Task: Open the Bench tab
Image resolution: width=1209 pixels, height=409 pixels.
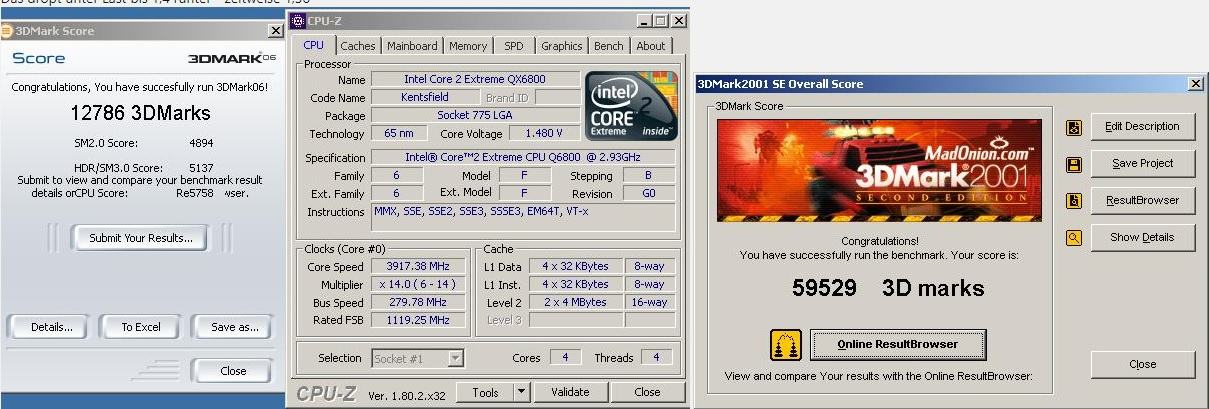Action: (608, 46)
